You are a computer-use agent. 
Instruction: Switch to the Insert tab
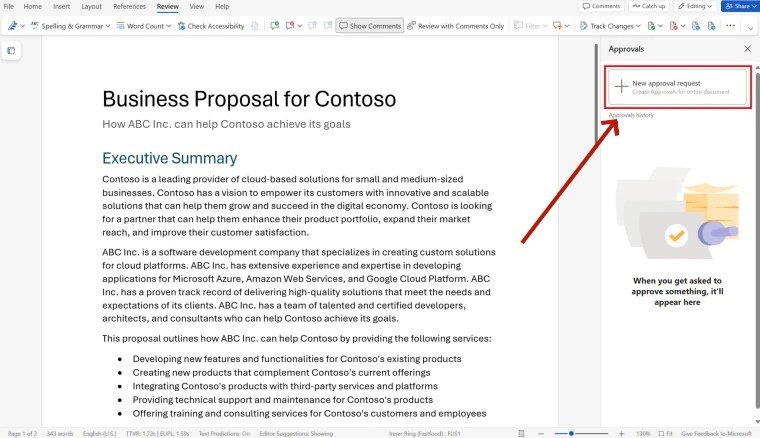tap(61, 6)
